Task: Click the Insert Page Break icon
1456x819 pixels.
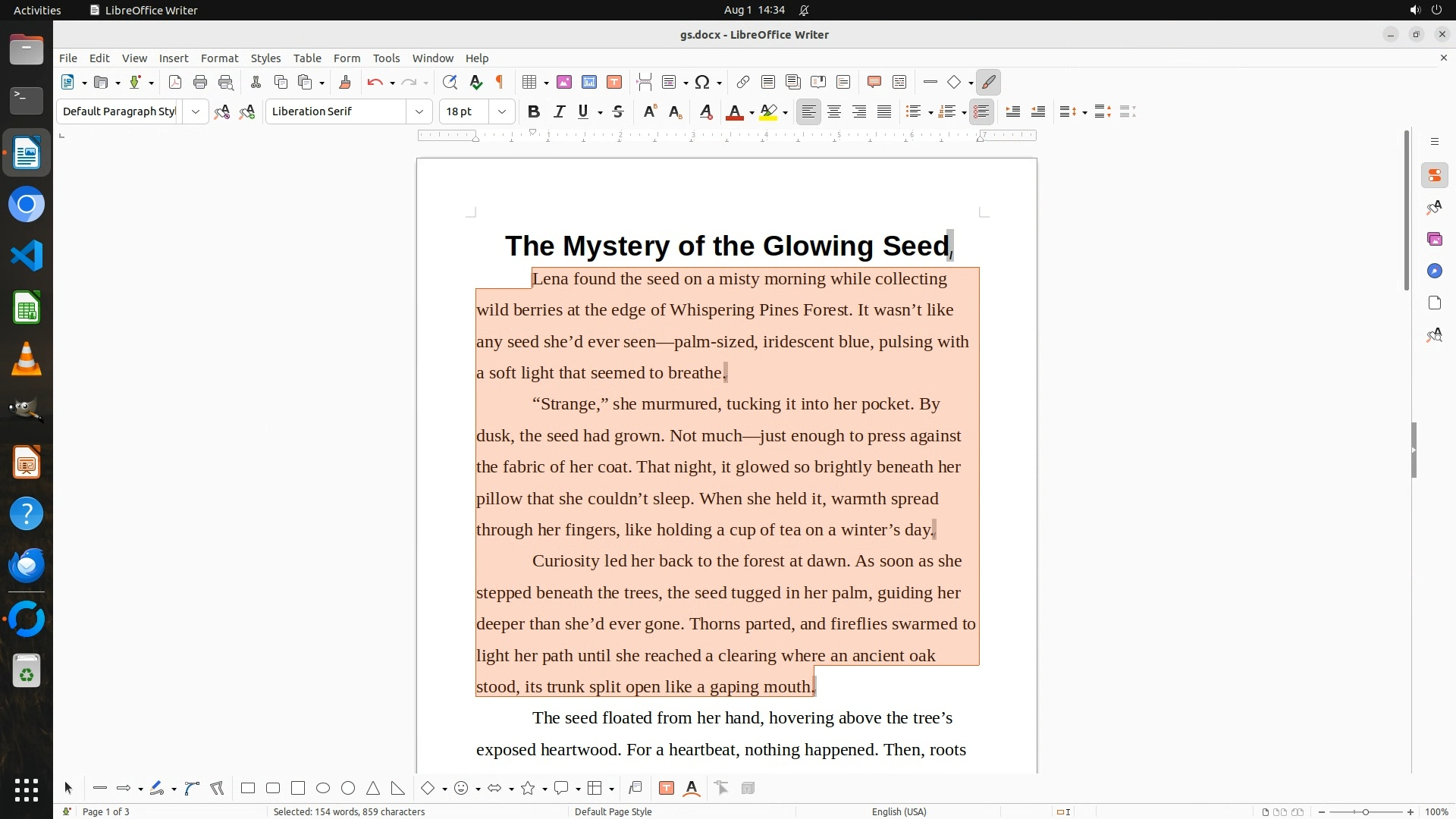Action: pyautogui.click(x=645, y=83)
